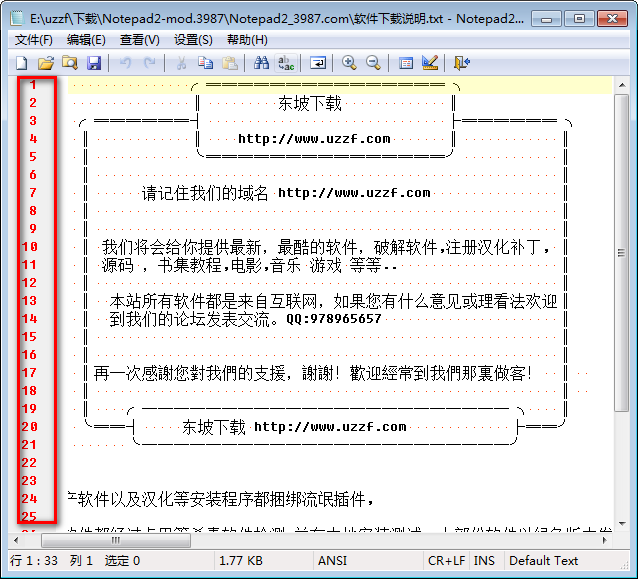Open a file with the folder icon
This screenshot has width=638, height=579.
(x=45, y=63)
